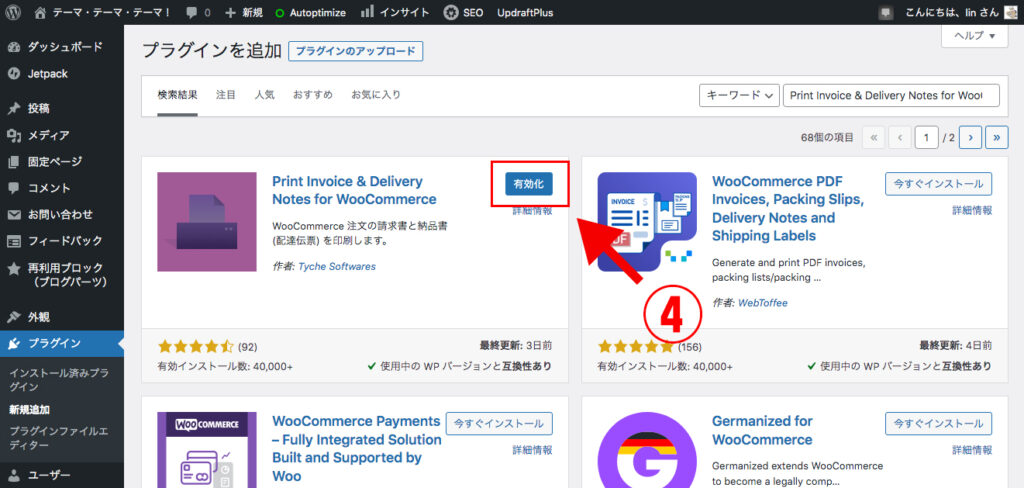Open コメント in the sidebar

(62, 188)
